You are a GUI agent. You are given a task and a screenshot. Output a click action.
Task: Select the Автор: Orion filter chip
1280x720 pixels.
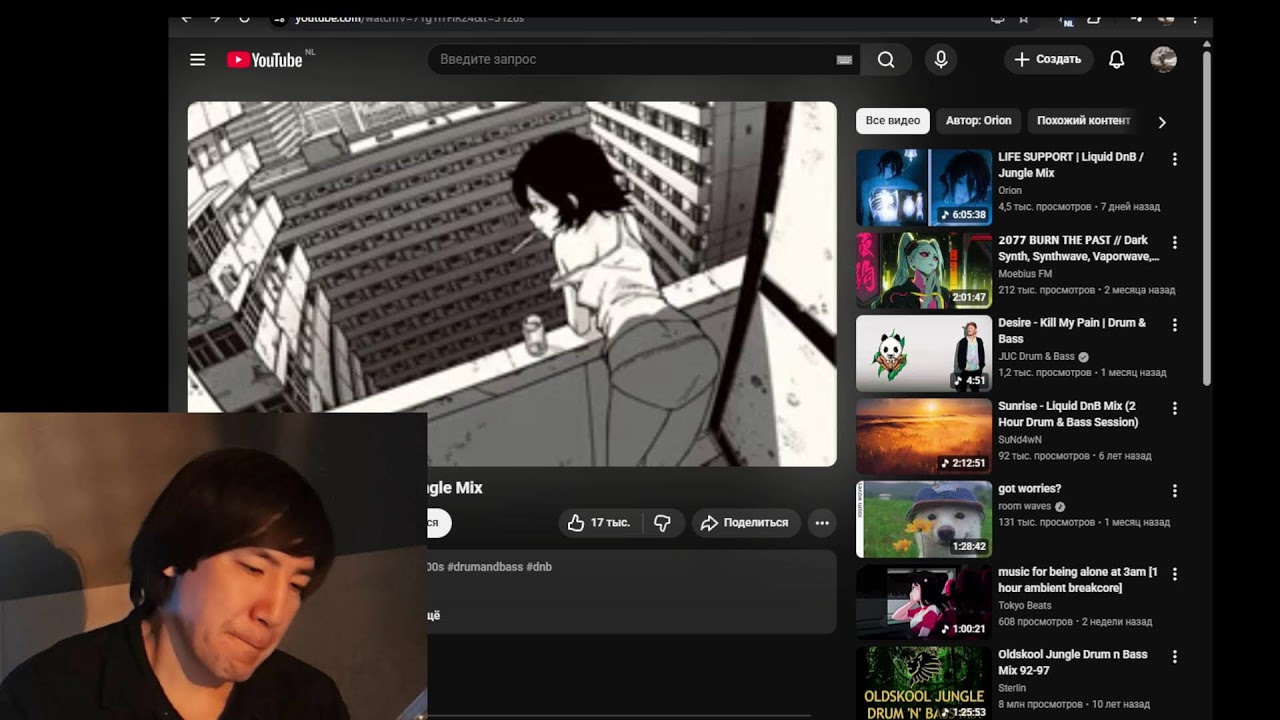coord(978,121)
